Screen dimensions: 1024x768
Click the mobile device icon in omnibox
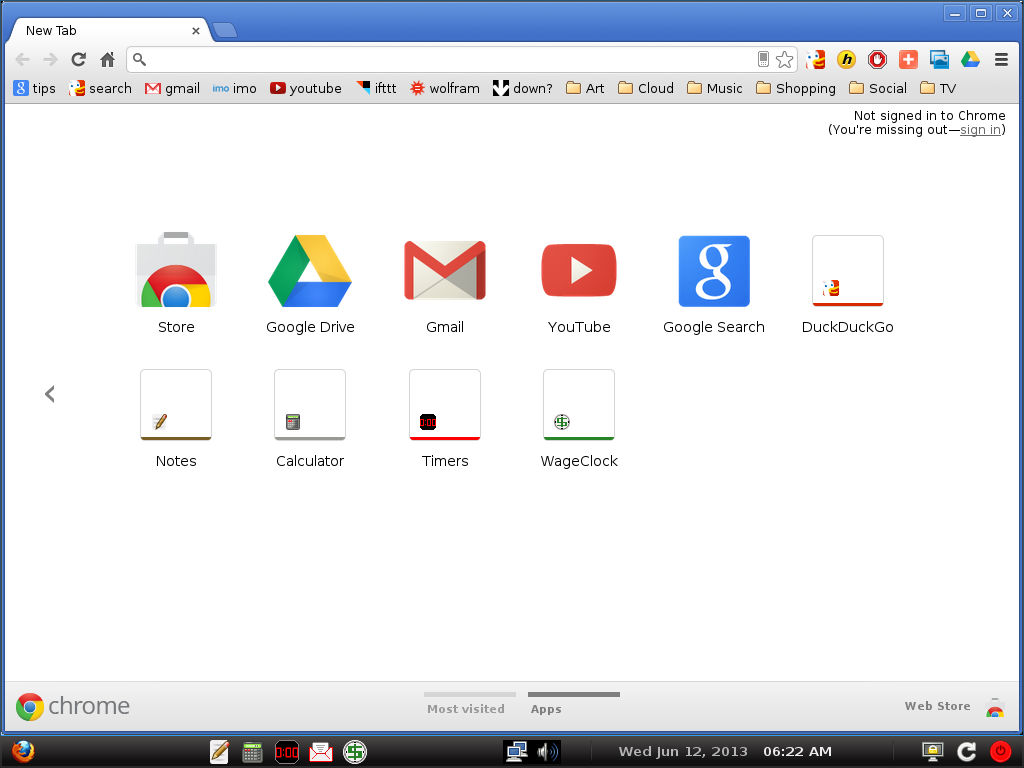(763, 59)
